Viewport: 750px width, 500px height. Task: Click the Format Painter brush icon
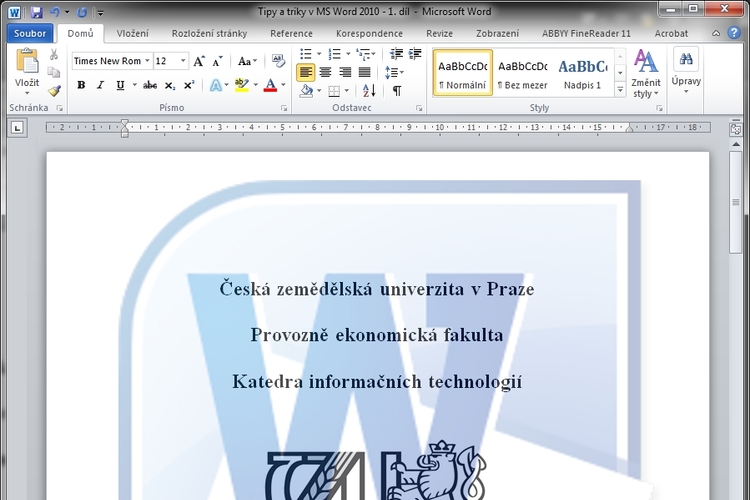[54, 91]
